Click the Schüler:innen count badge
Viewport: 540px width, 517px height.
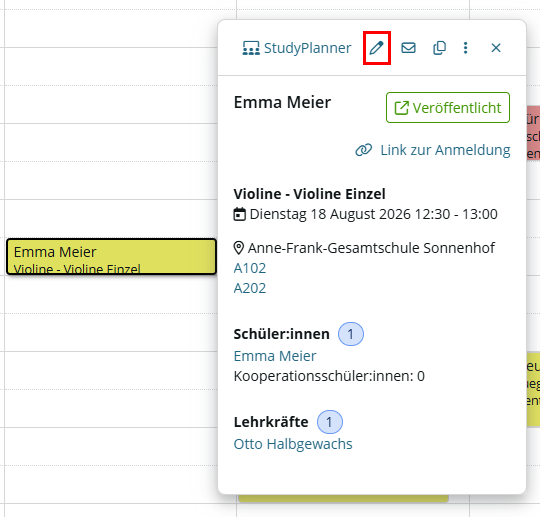351,334
